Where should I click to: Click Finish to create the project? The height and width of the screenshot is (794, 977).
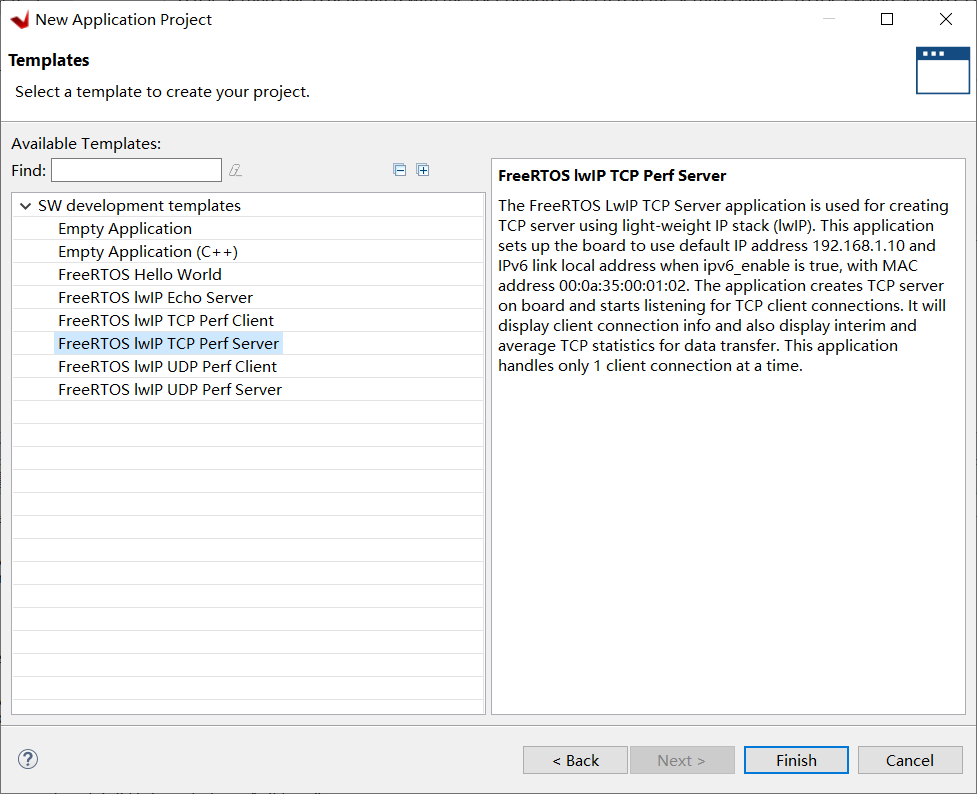[796, 760]
